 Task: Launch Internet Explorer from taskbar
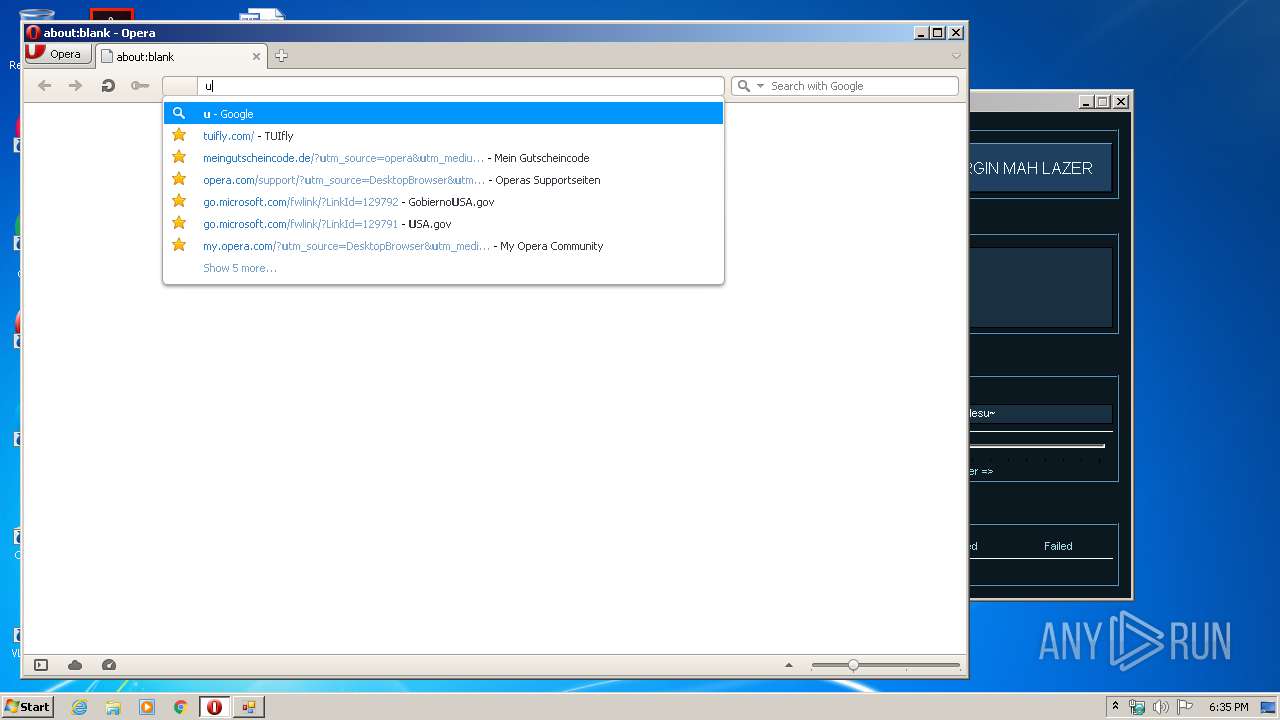(x=79, y=707)
